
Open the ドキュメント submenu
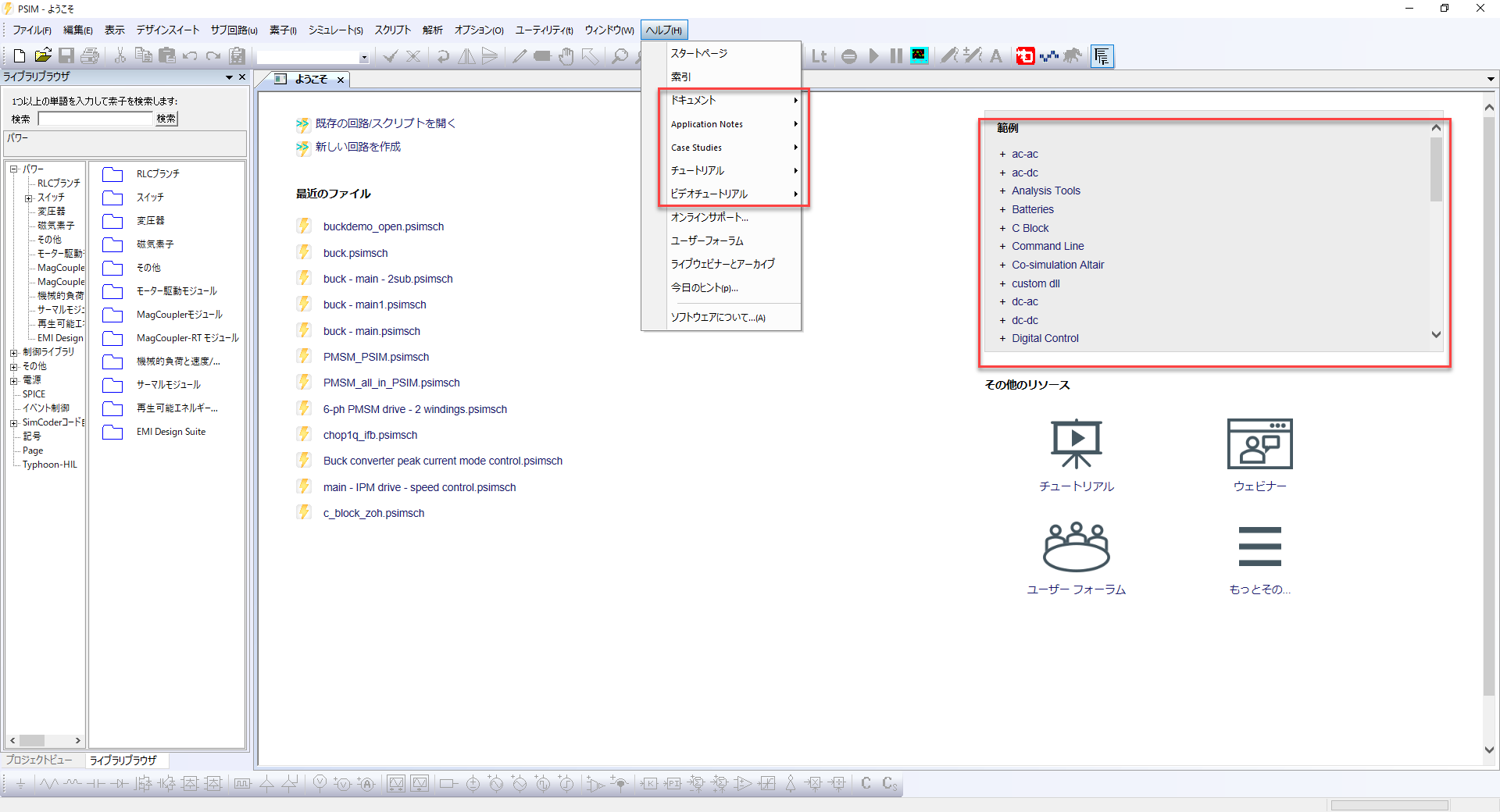click(x=734, y=100)
